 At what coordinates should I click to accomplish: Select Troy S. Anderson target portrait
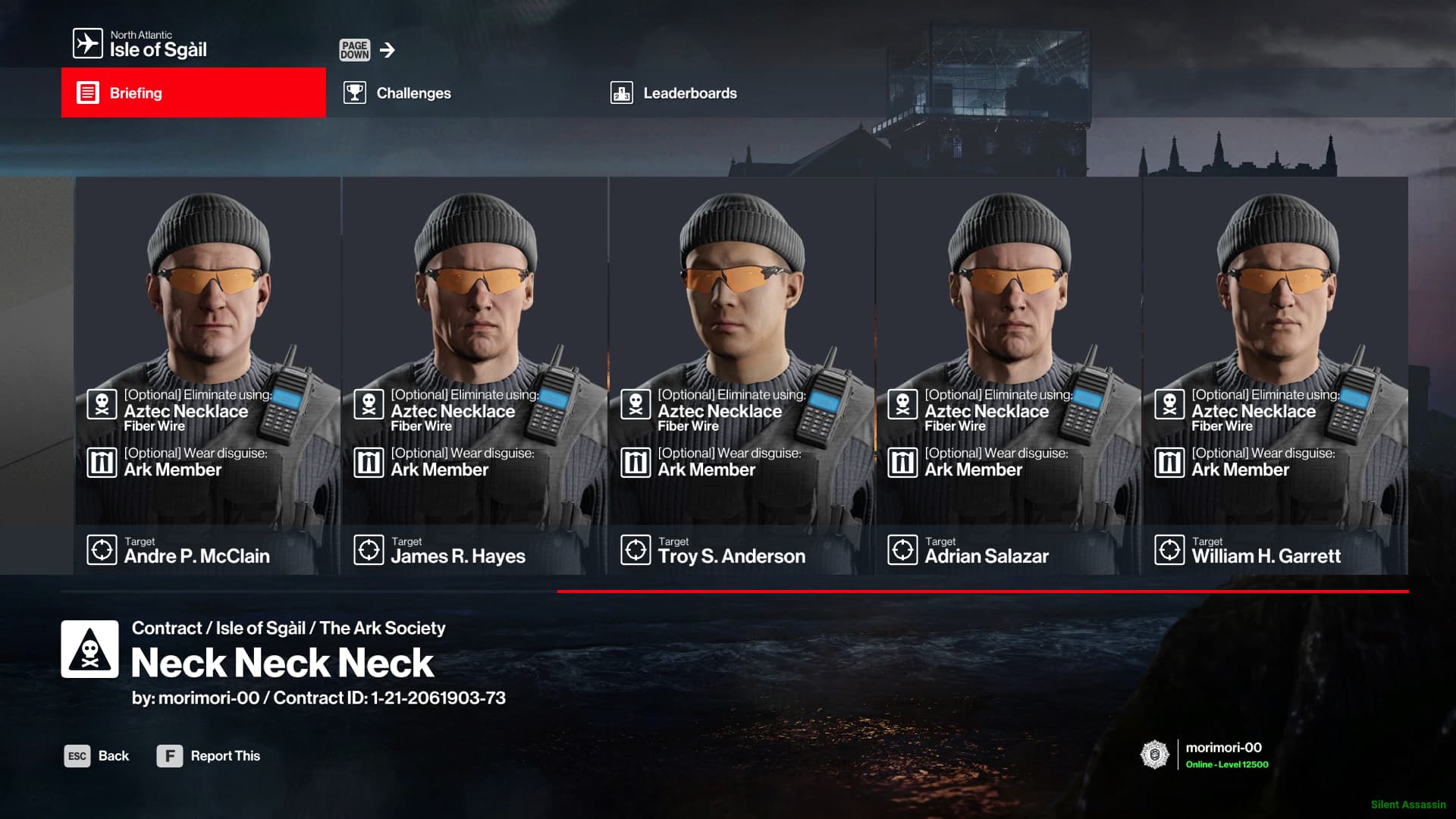click(741, 375)
